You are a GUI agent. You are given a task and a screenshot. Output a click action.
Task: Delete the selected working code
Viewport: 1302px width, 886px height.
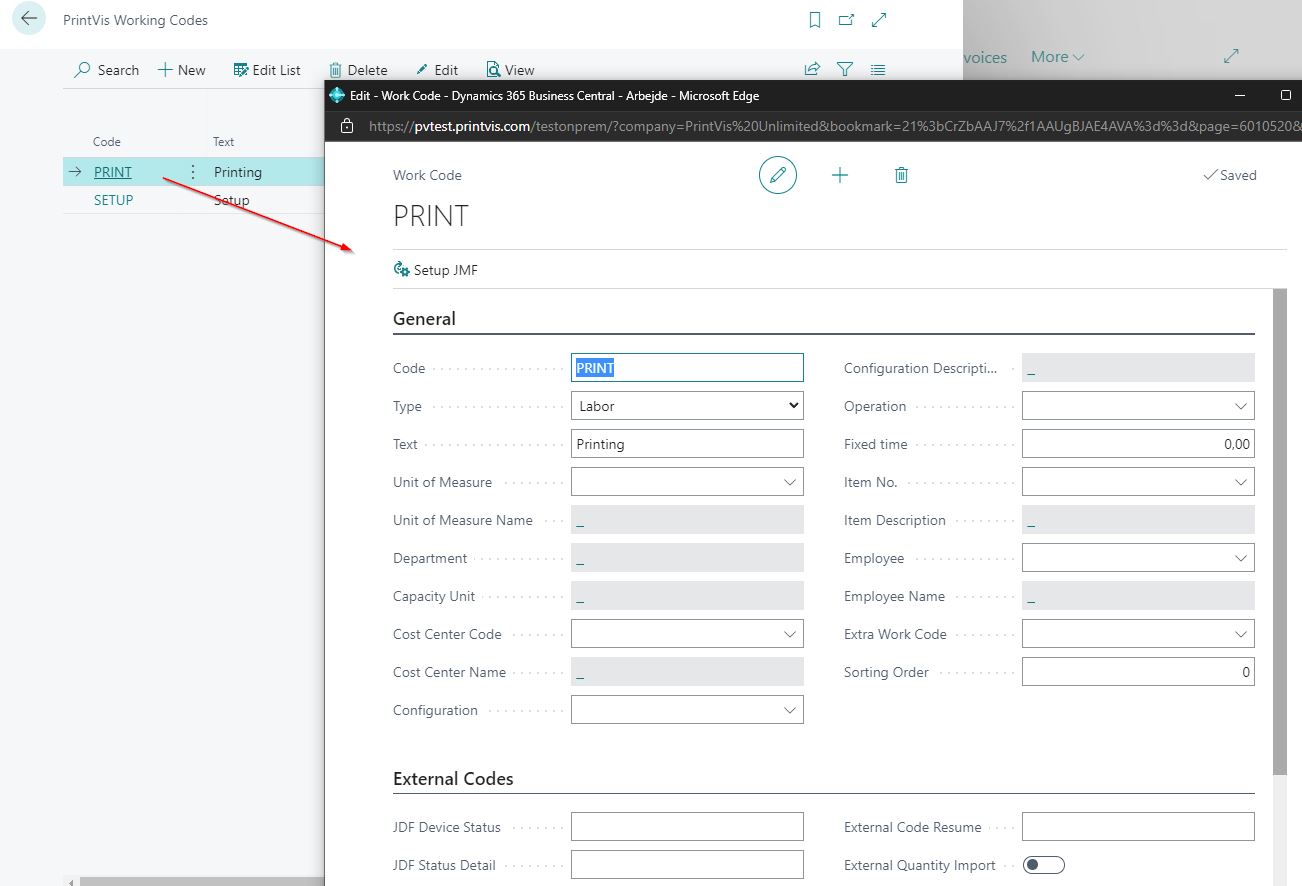(x=357, y=70)
